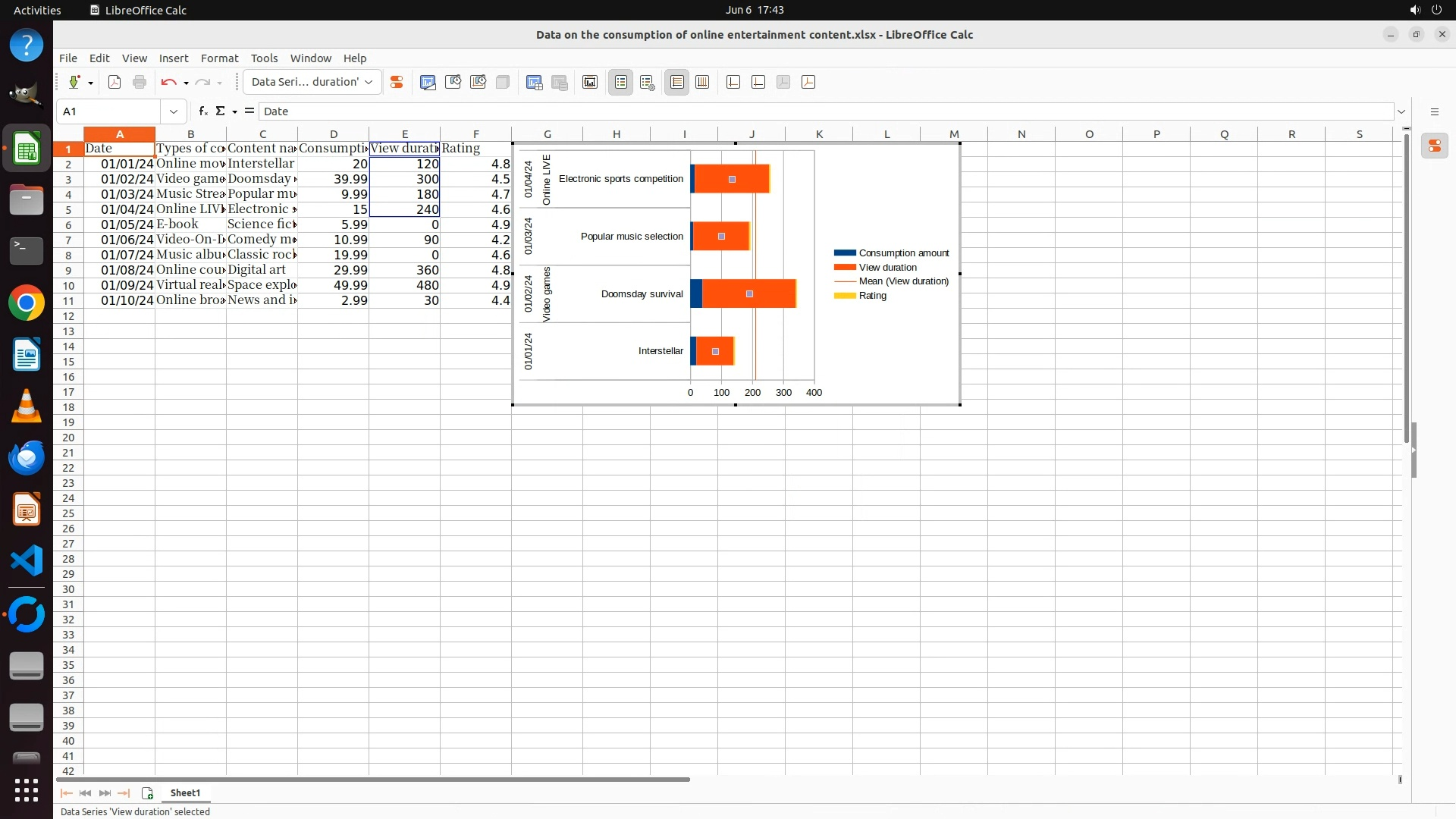Click the orange View duration legend swatch
The height and width of the screenshot is (819, 1456).
click(x=844, y=268)
